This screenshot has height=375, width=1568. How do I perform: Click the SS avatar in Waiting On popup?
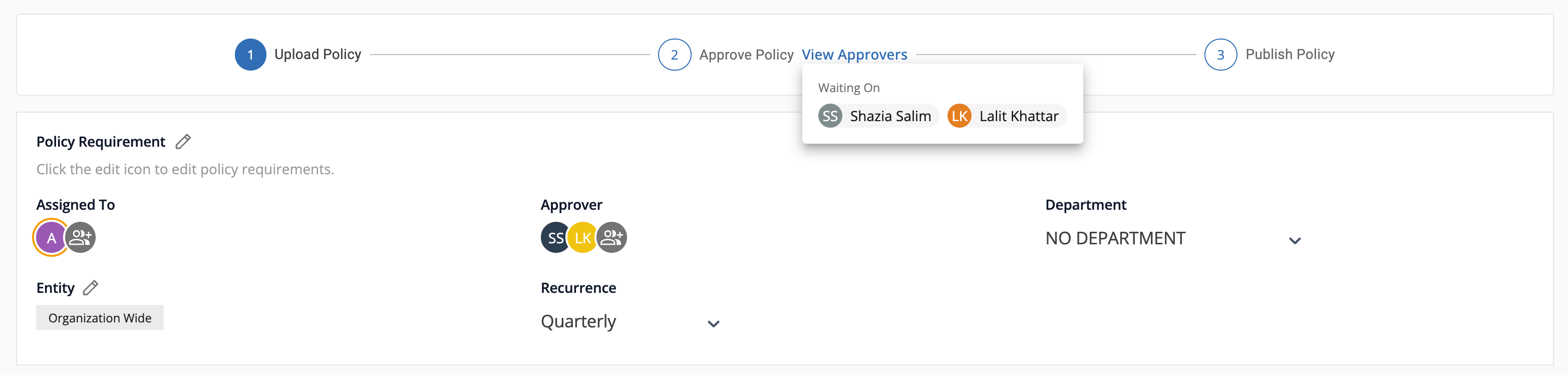point(830,116)
